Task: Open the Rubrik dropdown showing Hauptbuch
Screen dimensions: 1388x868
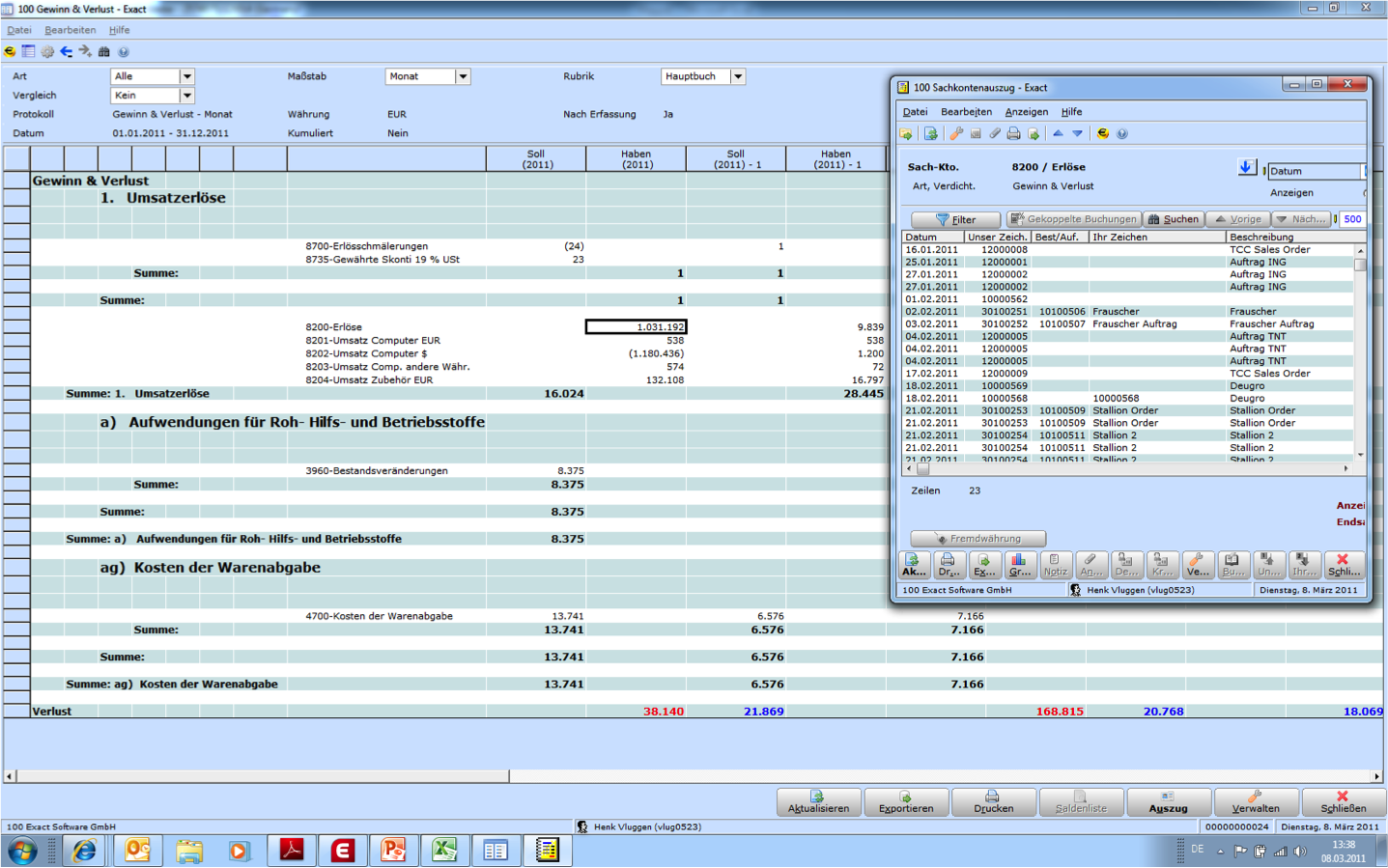Action: coord(738,76)
